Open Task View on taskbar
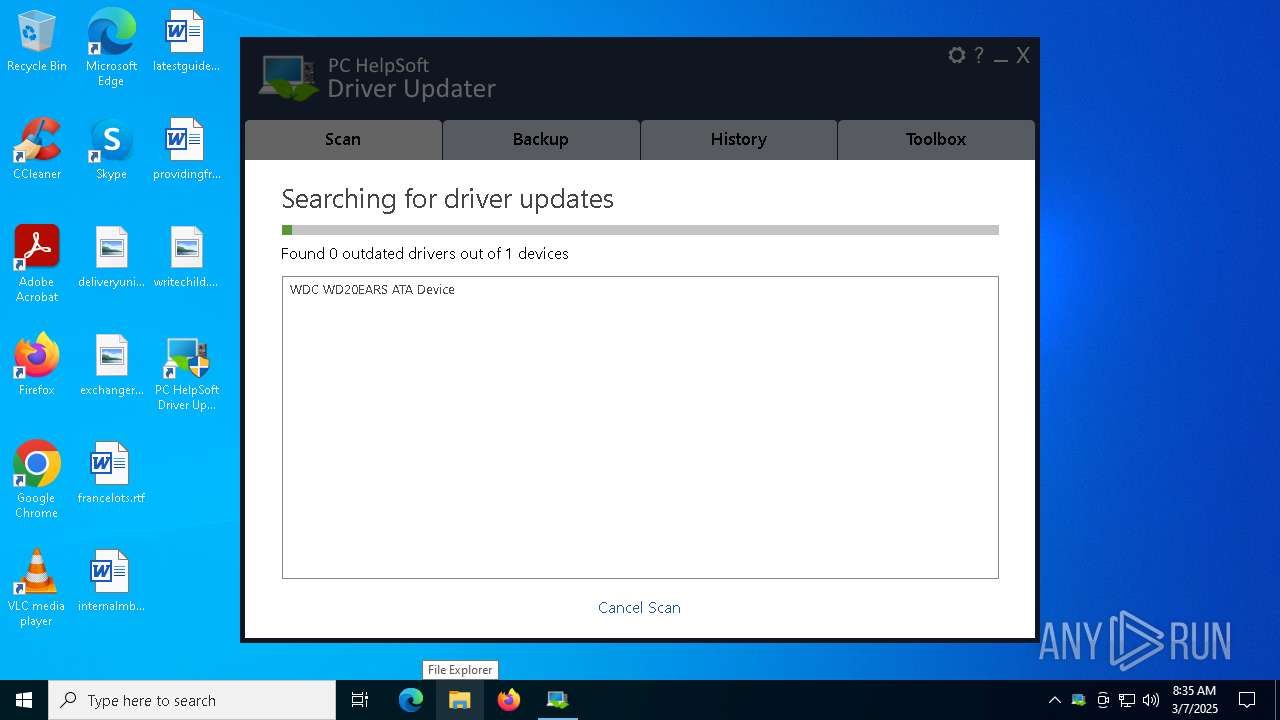The width and height of the screenshot is (1280, 720). point(360,700)
